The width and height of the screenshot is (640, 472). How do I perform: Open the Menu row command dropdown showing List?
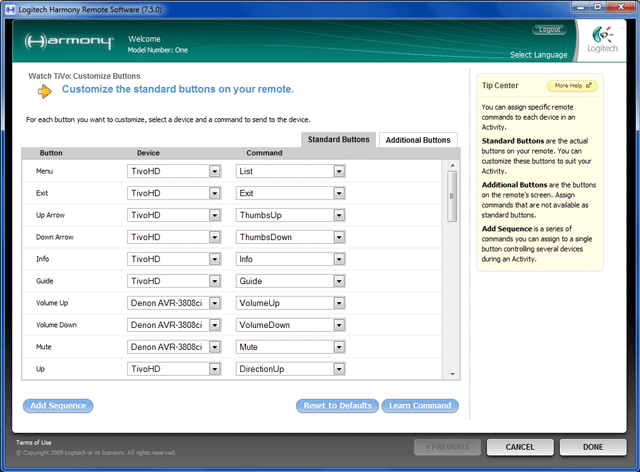(291, 171)
